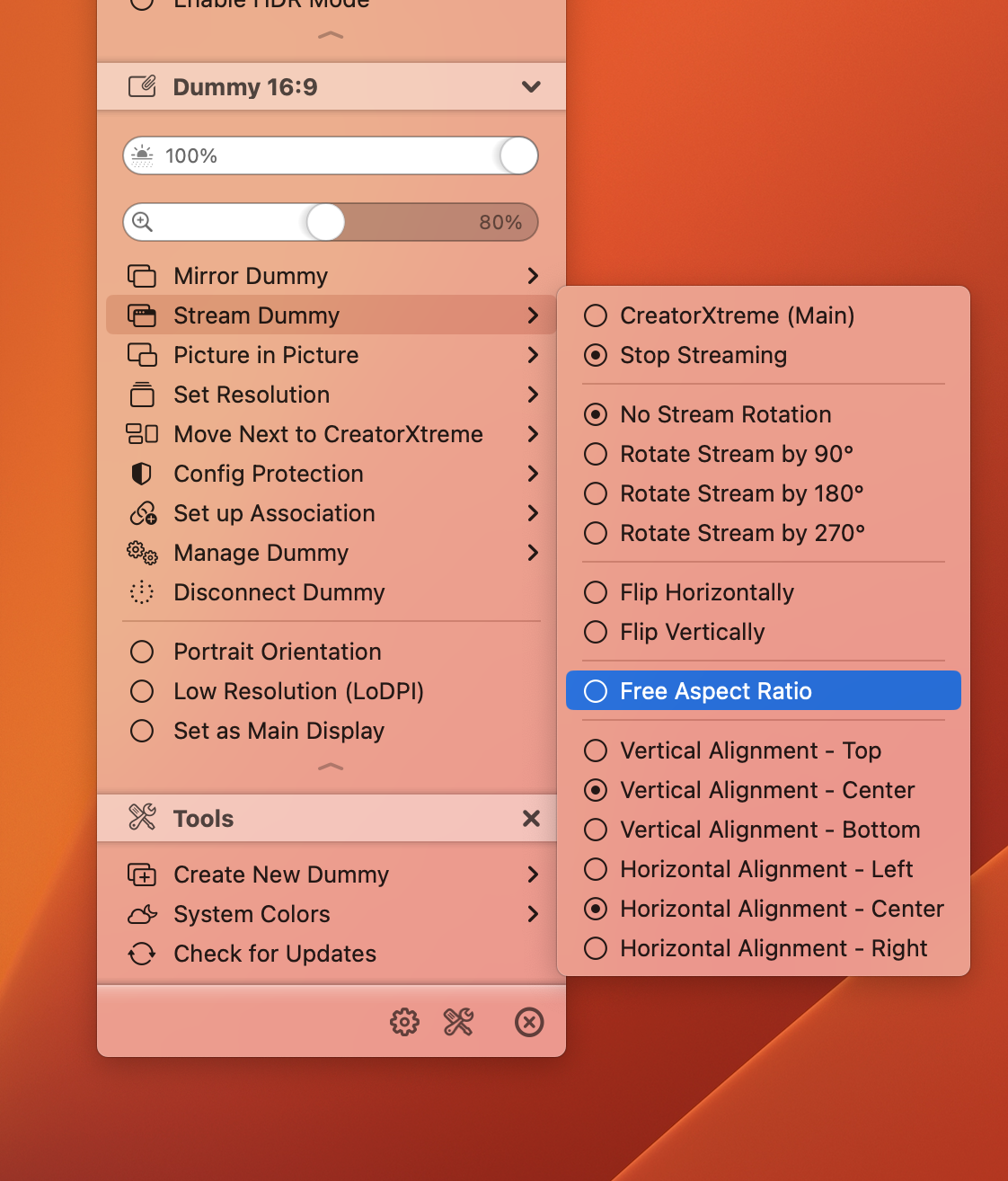Image resolution: width=1008 pixels, height=1181 pixels.
Task: Click the magnifier icon on the zoom slider
Action: point(144,222)
